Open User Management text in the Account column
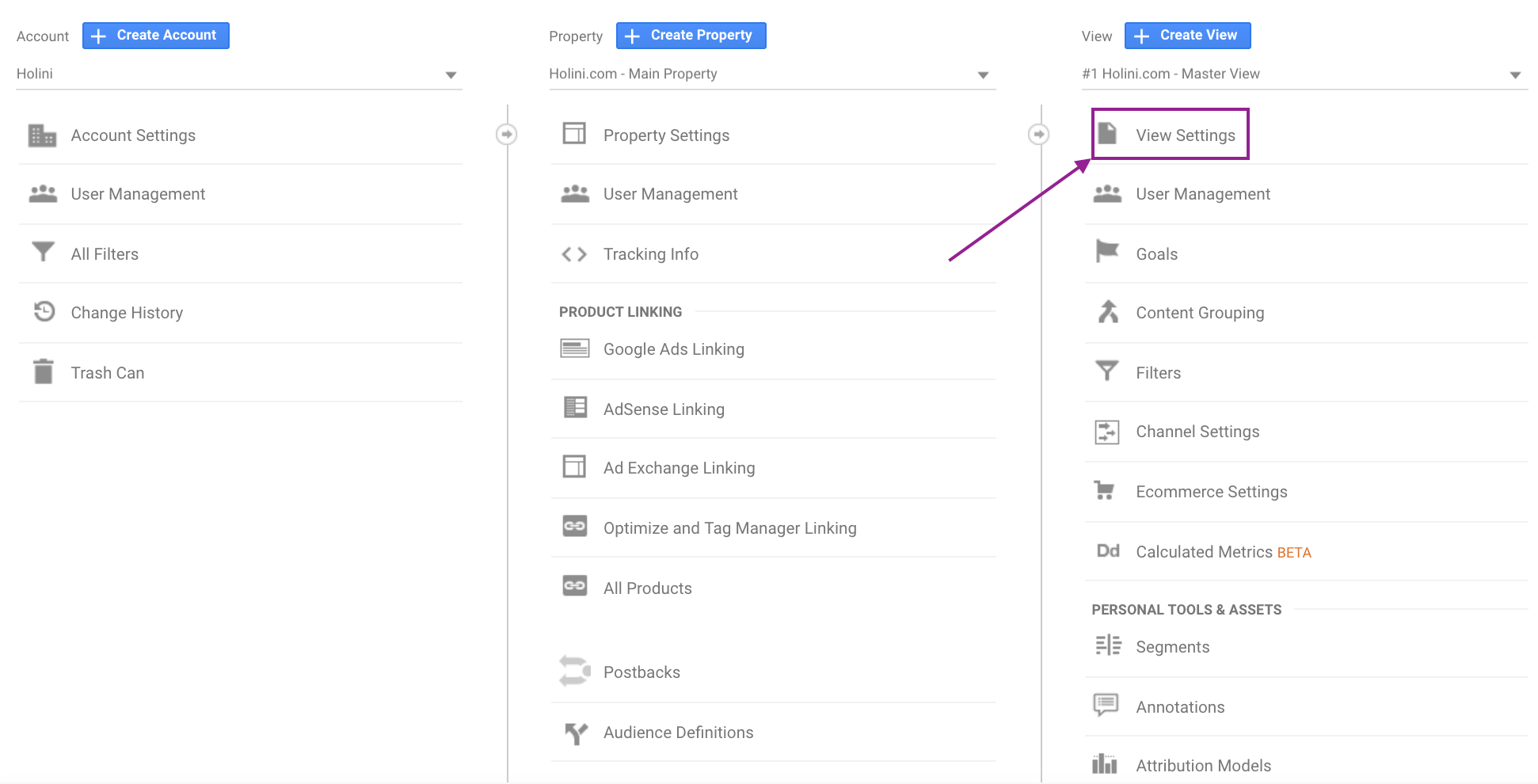The image size is (1538, 784). (x=138, y=194)
